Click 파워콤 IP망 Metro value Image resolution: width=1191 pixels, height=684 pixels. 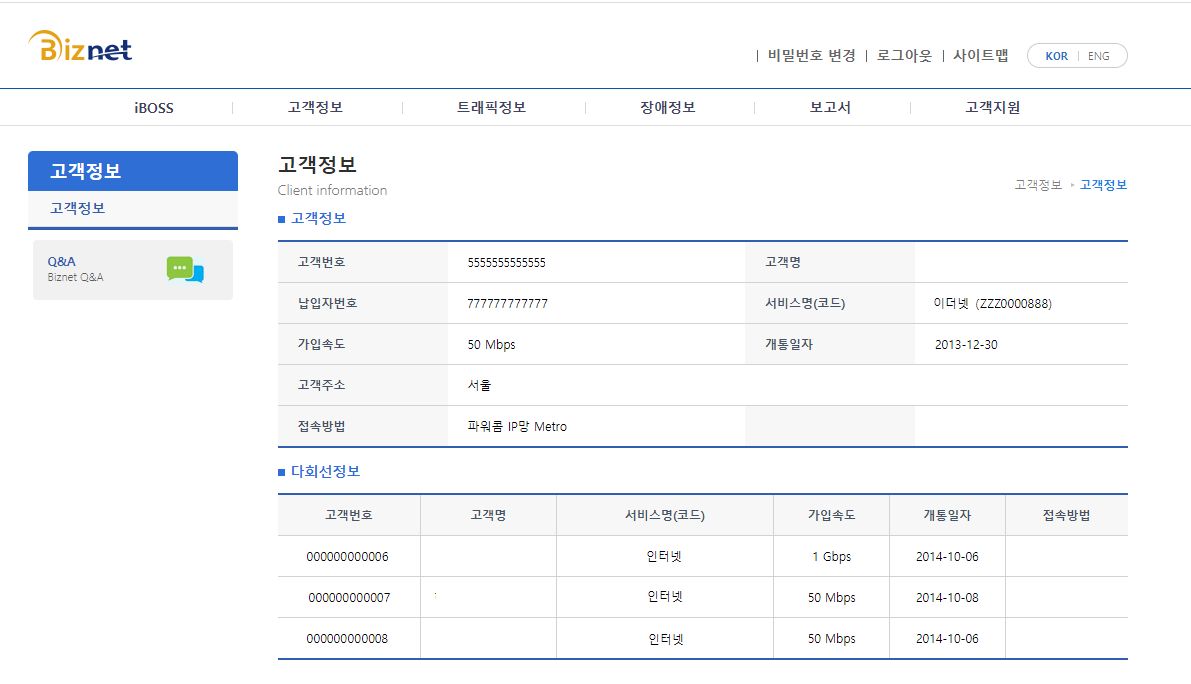[517, 427]
